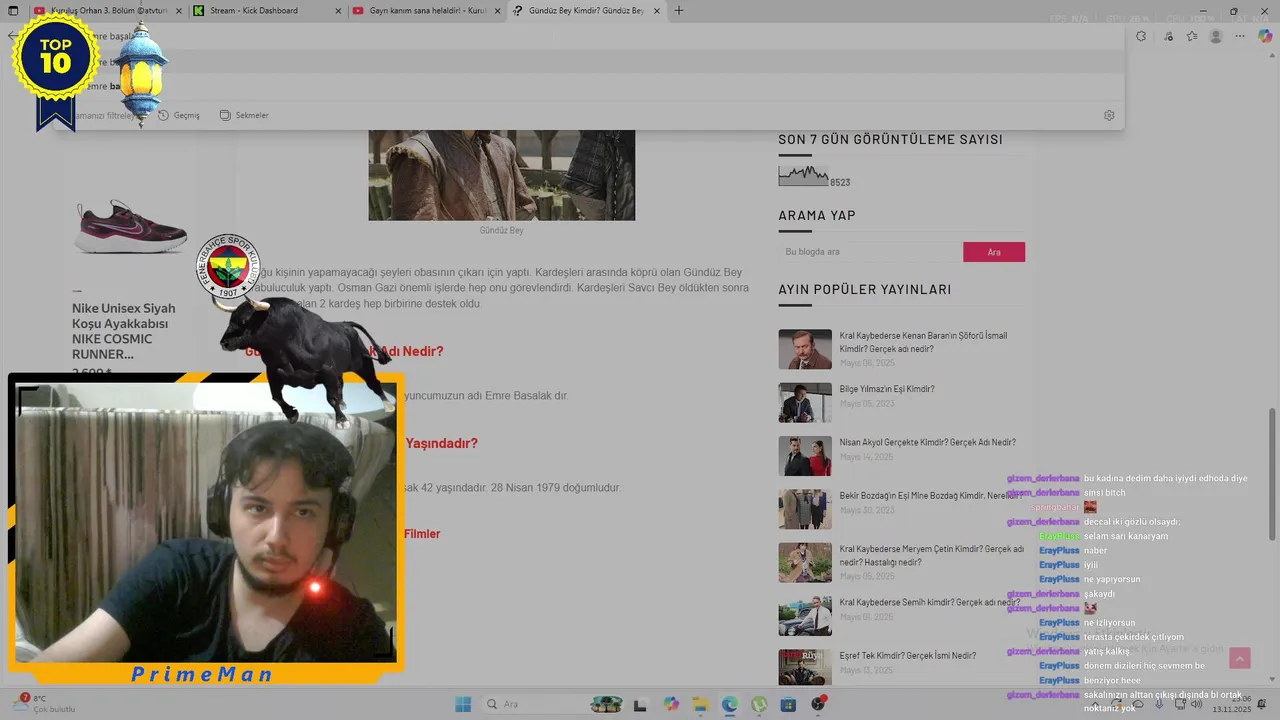
Task: Open Nisan Akyol Gerçekte Kimdir article
Action: tap(927, 442)
